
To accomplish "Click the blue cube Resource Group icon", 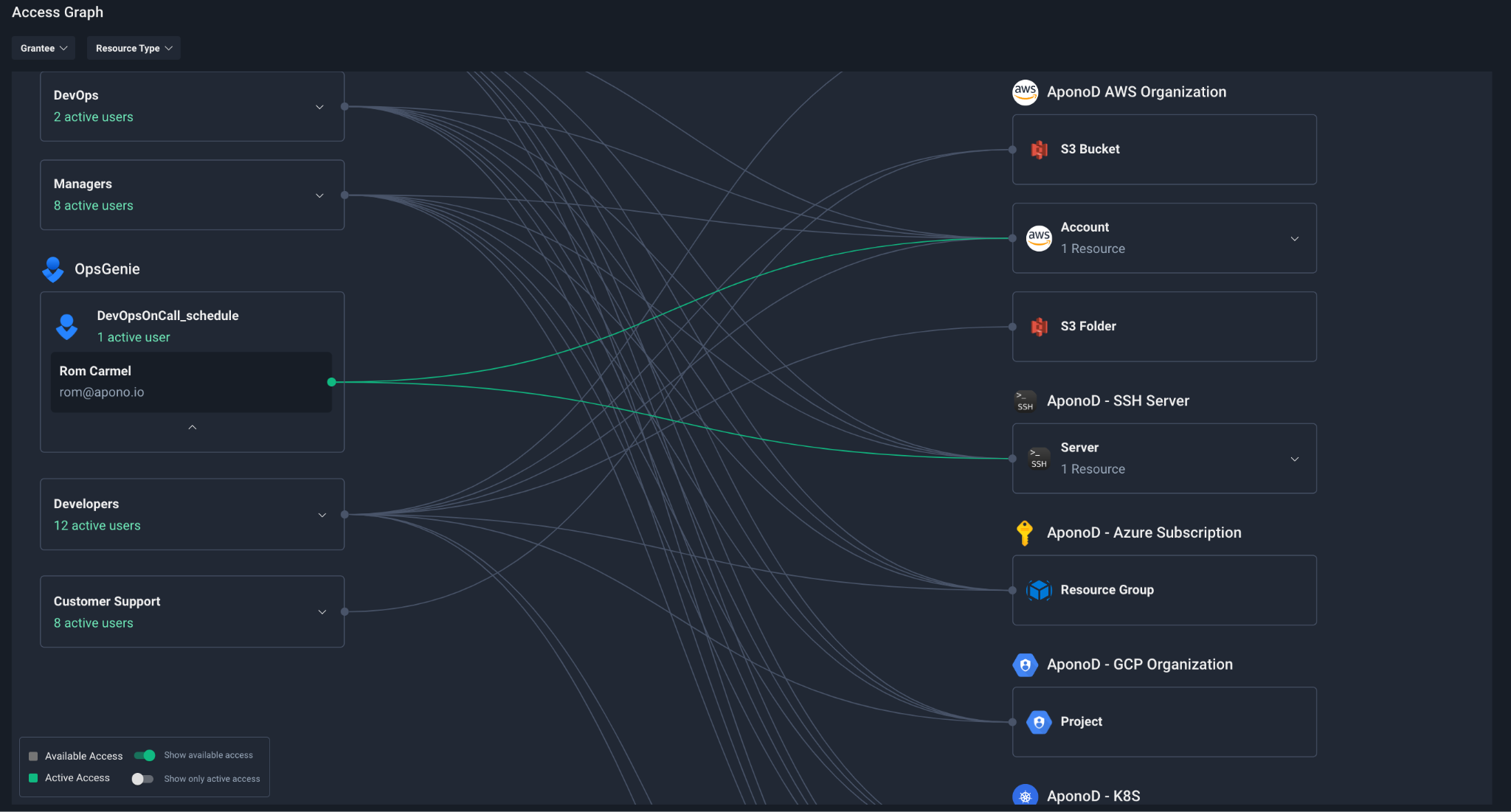I will click(x=1039, y=590).
